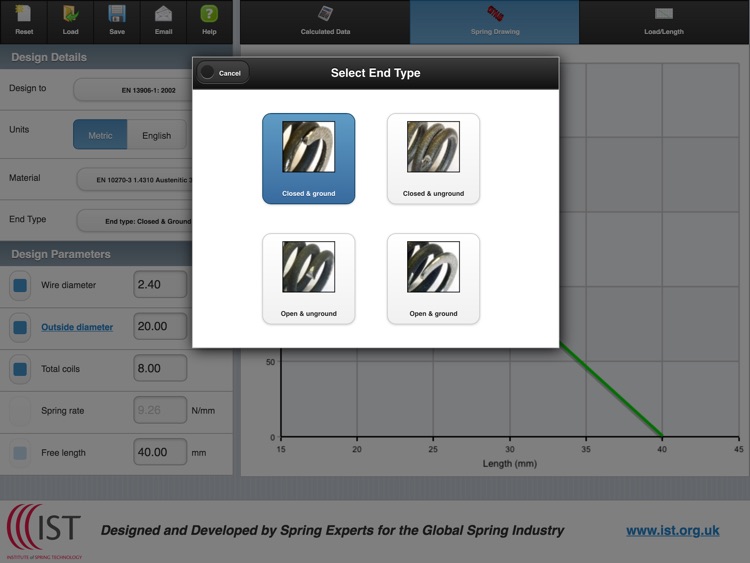The image size is (750, 563).
Task: Open the Design to standard dropdown
Action: (133, 90)
